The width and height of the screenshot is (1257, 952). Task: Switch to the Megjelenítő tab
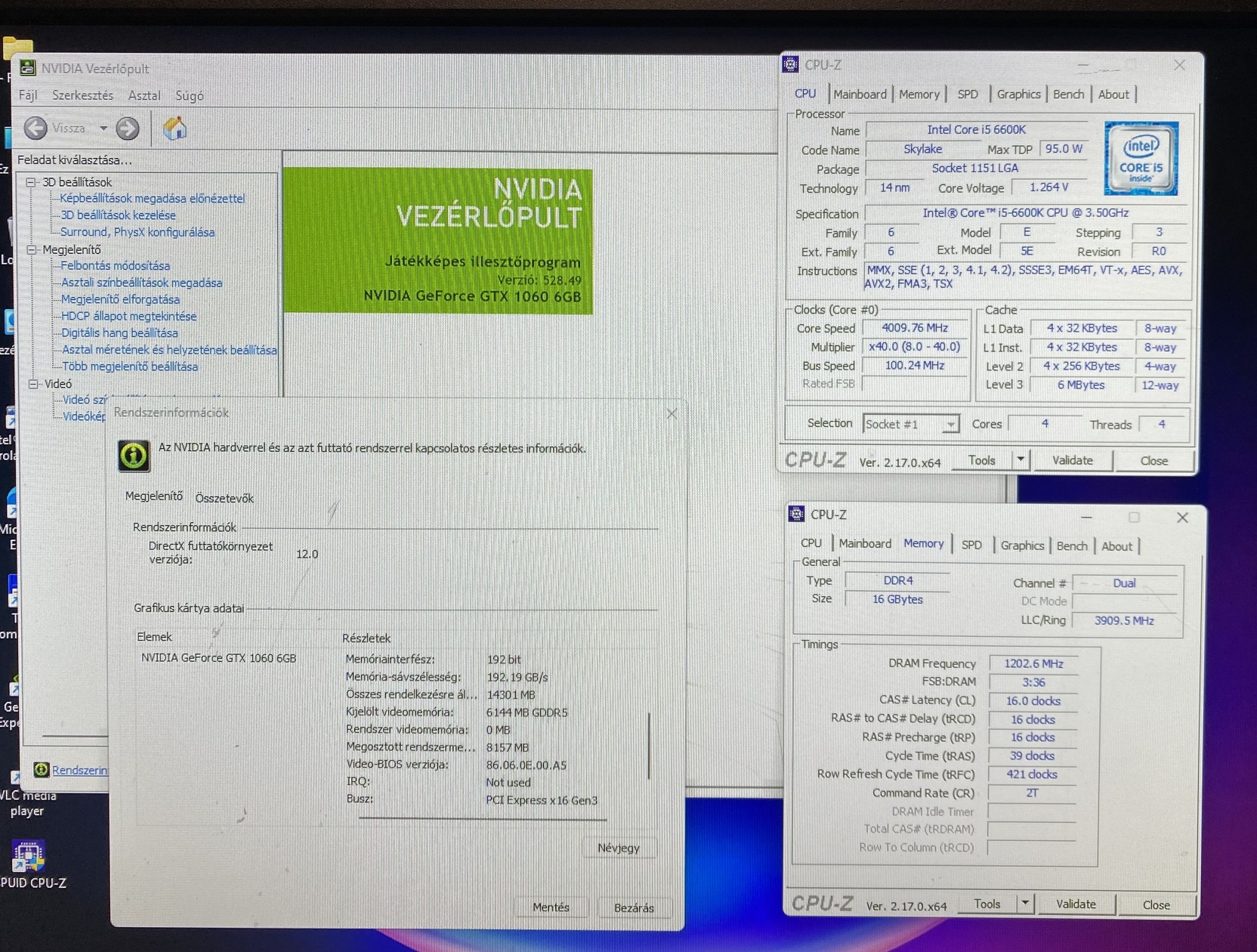154,496
